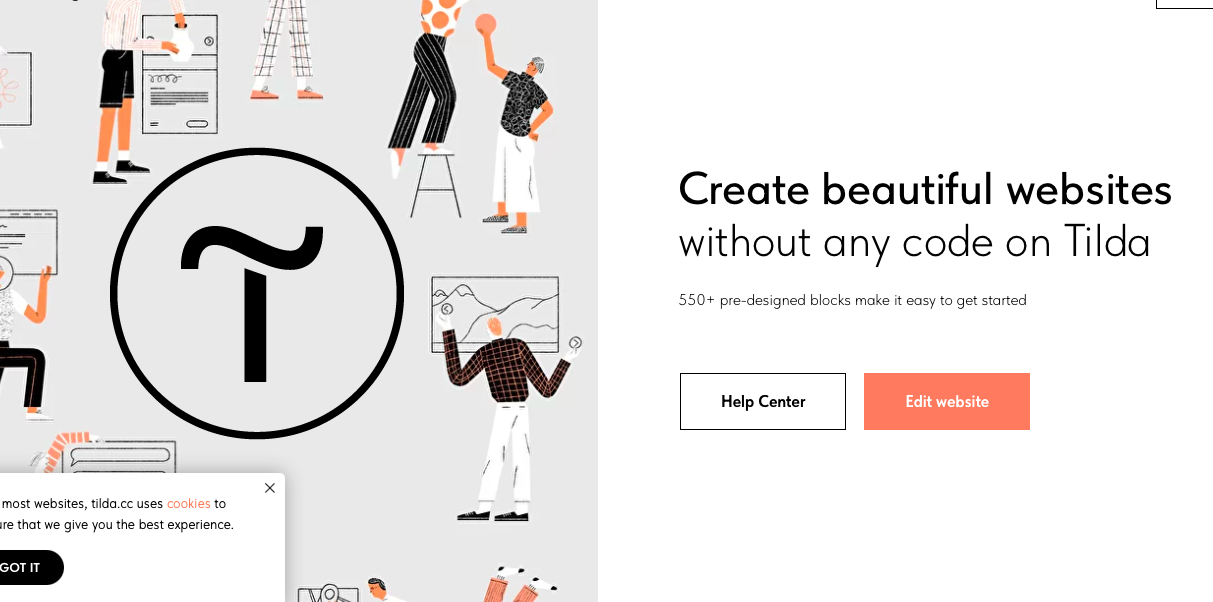
Task: Accept cookies with the GOT IT button
Action: [21, 567]
